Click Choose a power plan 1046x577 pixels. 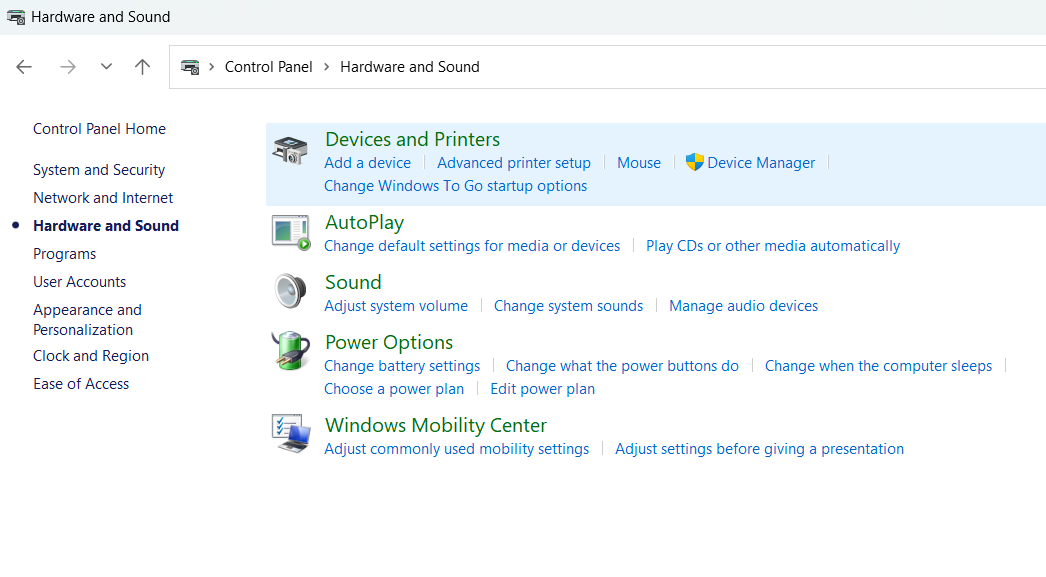[394, 389]
